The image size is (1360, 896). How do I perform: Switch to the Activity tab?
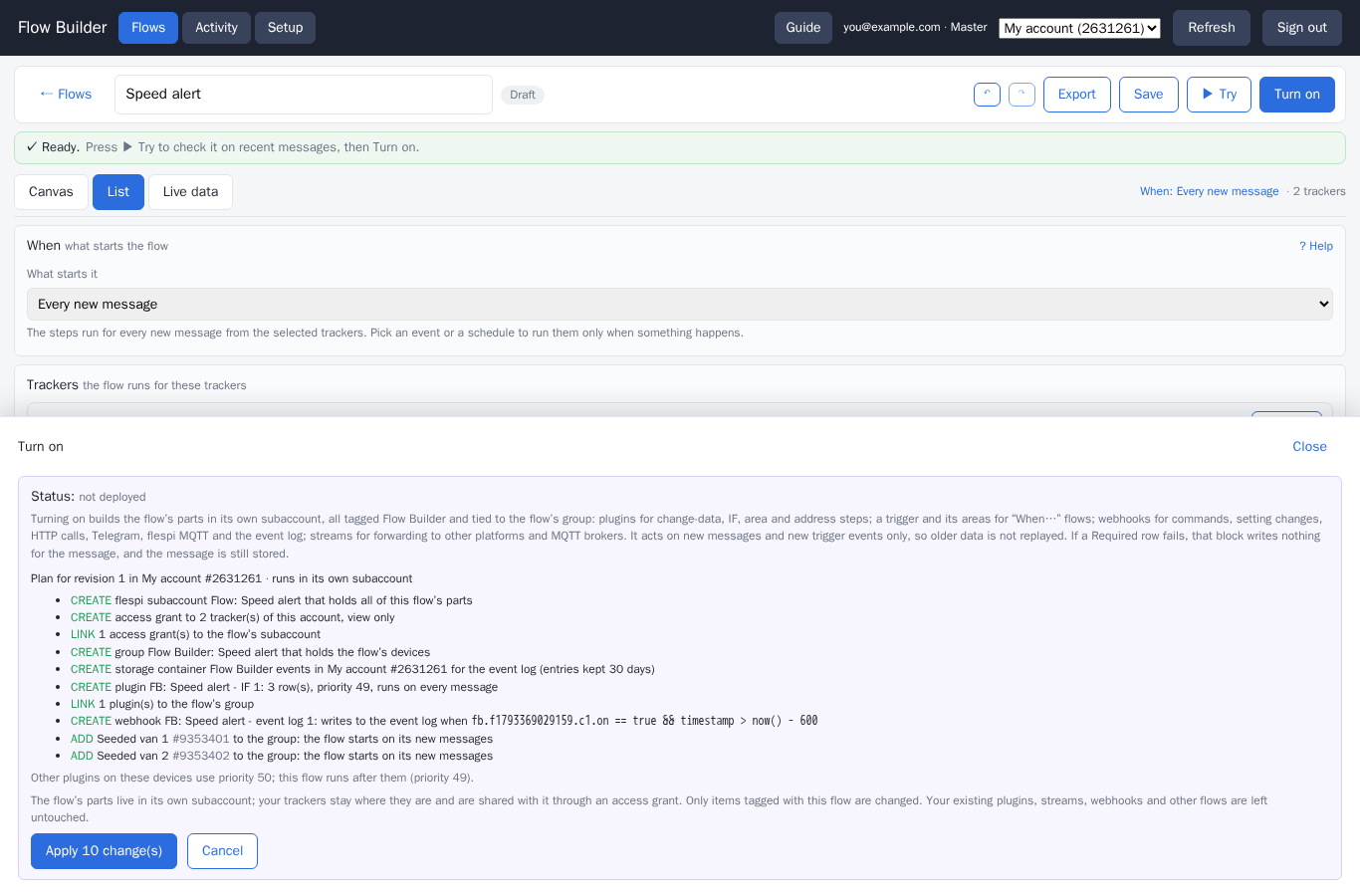pyautogui.click(x=216, y=28)
